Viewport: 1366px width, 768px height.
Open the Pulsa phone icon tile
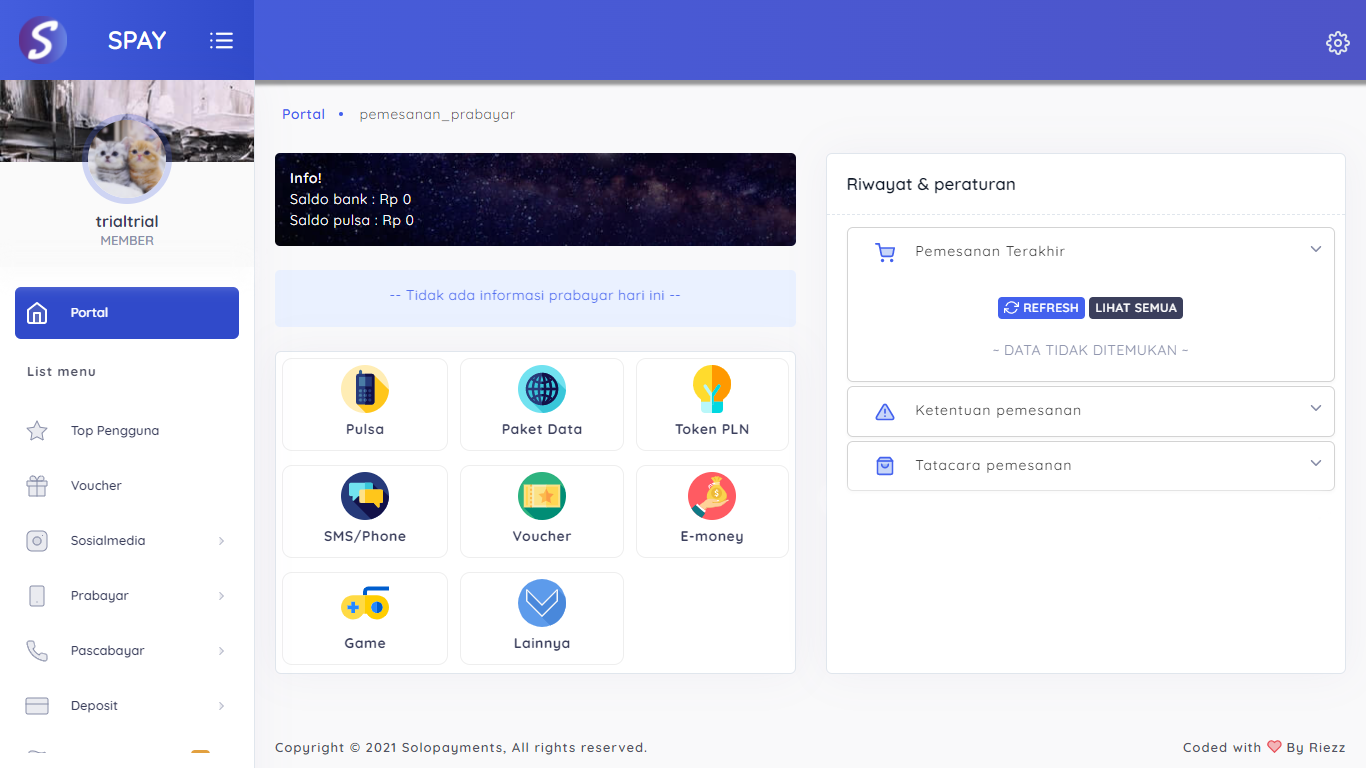tap(365, 390)
